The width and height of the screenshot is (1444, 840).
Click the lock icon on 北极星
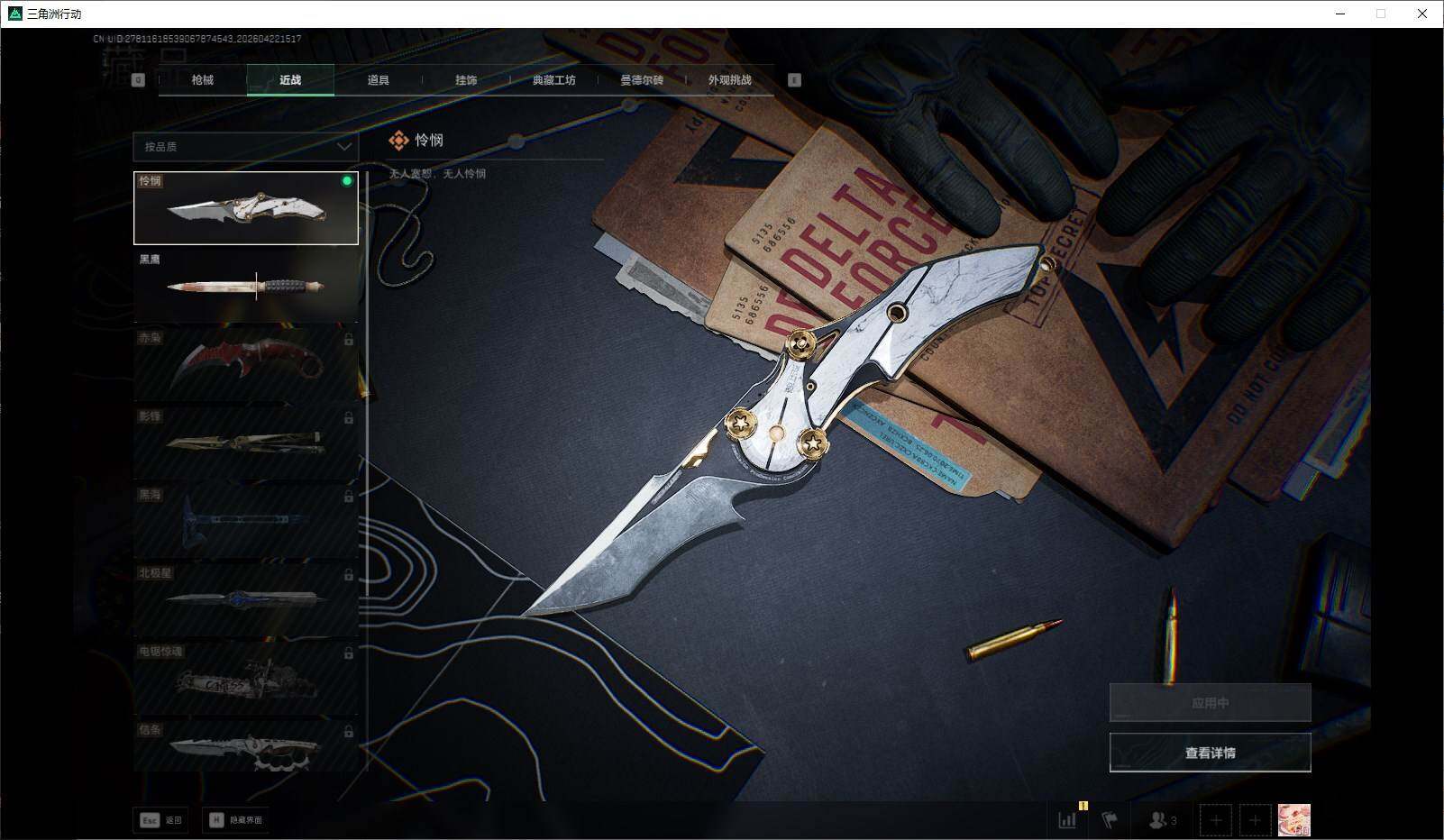click(x=348, y=575)
